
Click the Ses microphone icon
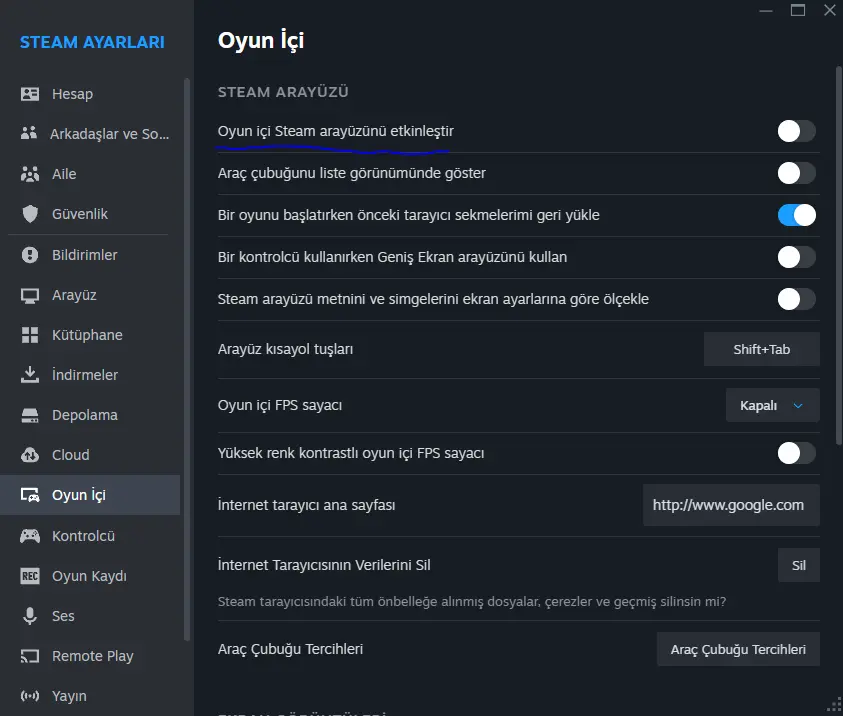[x=30, y=616]
